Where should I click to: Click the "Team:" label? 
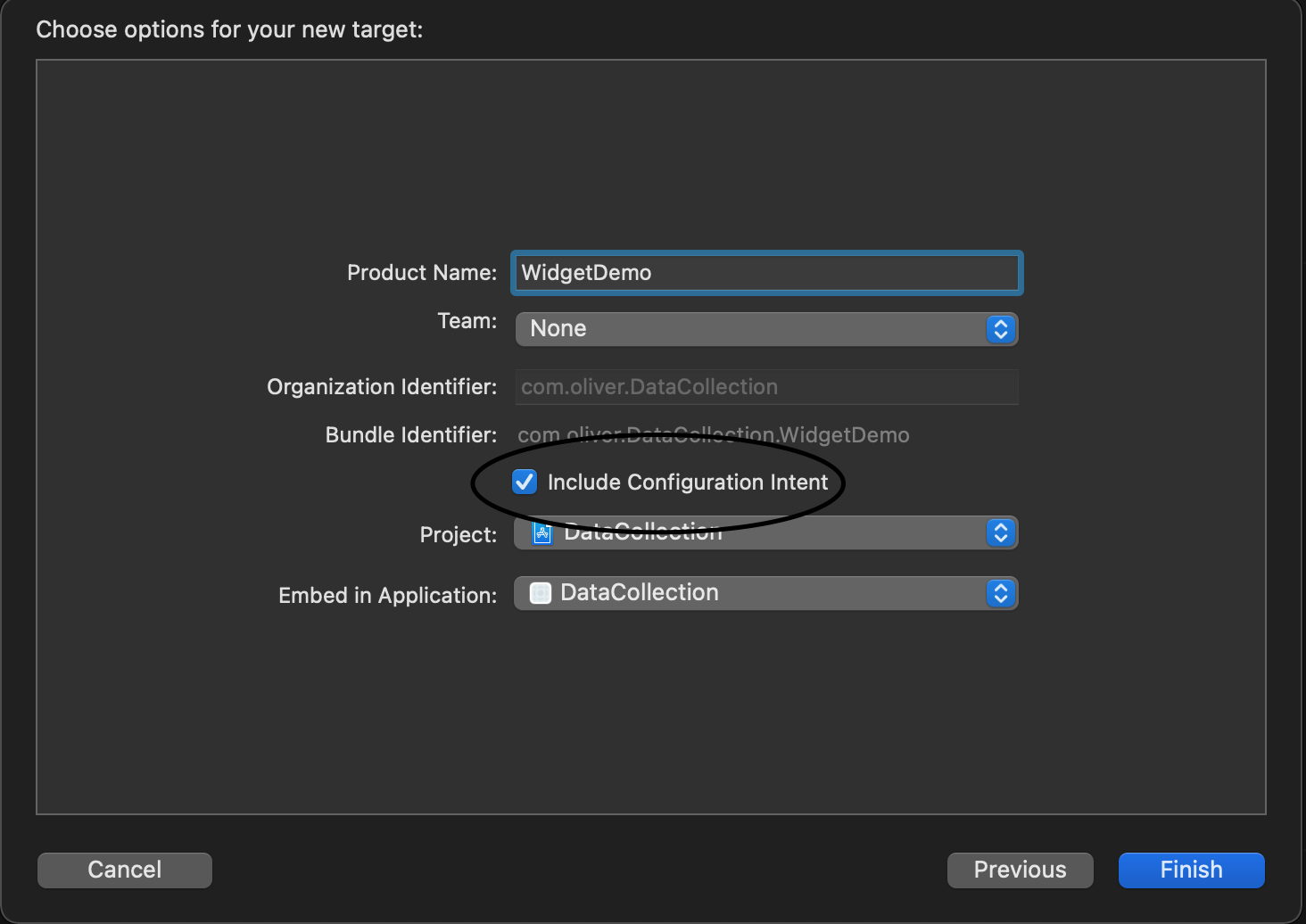point(467,321)
